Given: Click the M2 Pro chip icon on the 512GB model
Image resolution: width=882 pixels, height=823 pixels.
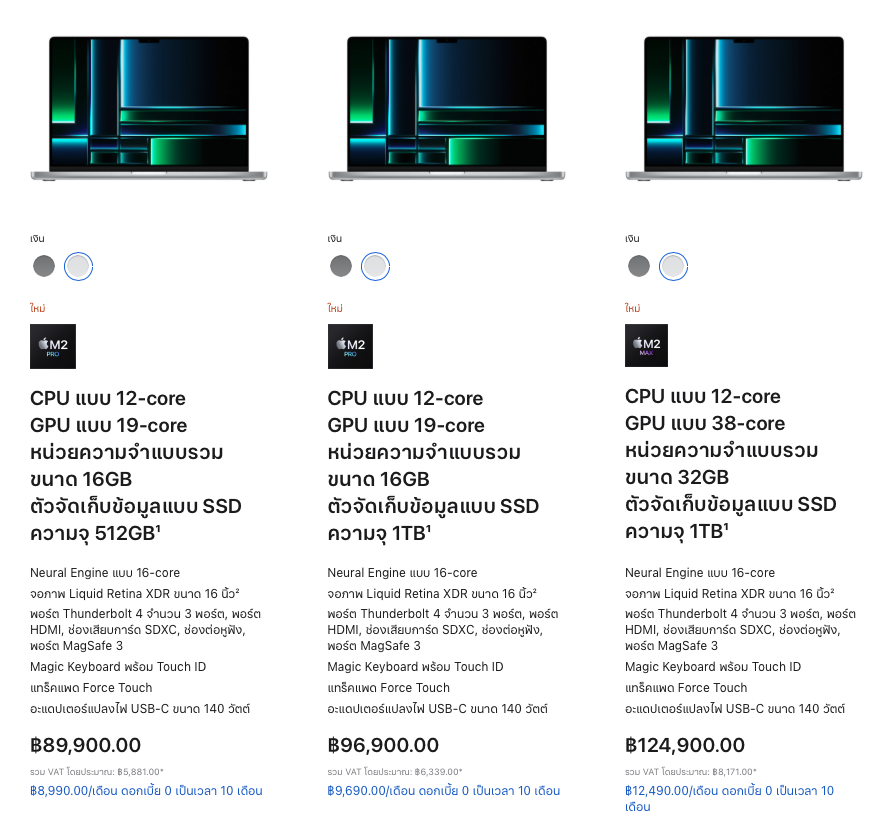Looking at the screenshot, I should [x=52, y=346].
